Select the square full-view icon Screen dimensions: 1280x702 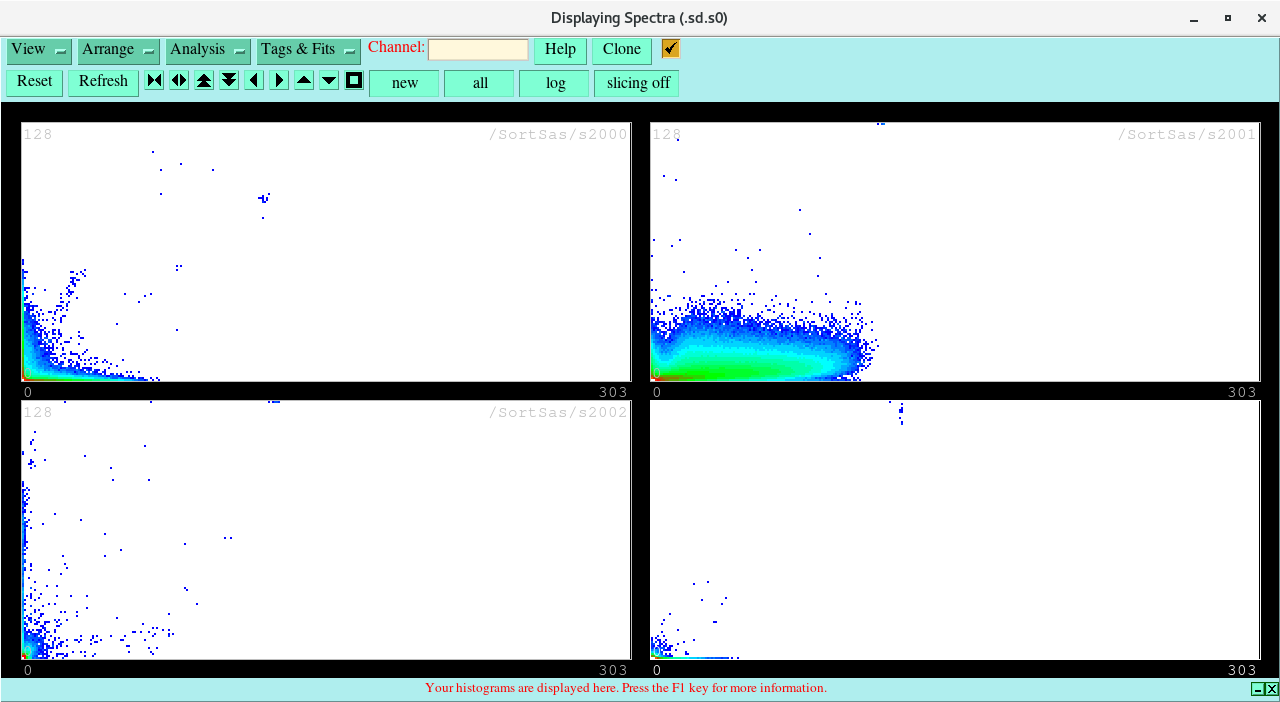pos(353,80)
